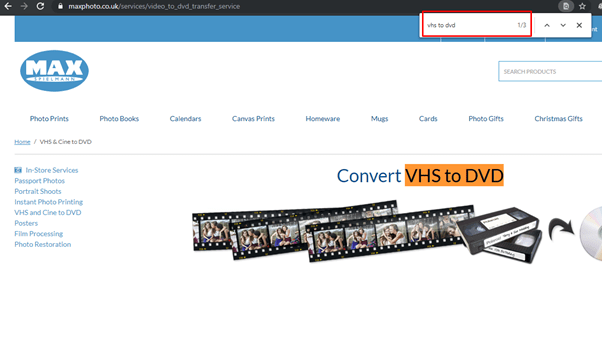602x363 pixels.
Task: Open the Film Processing link
Action: [x=39, y=234]
